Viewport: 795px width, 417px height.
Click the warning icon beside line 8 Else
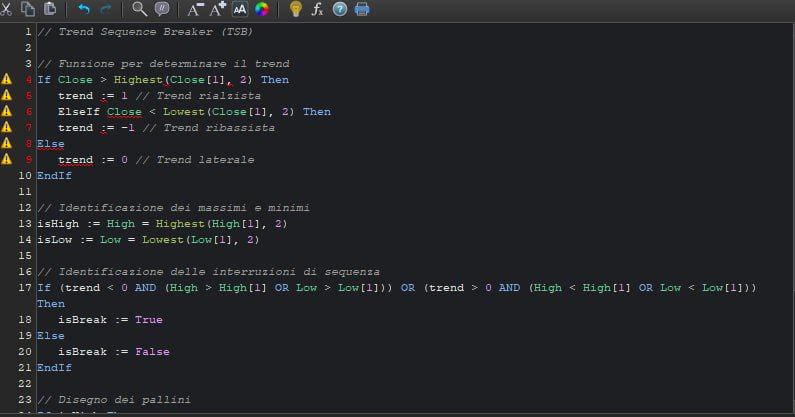pyautogui.click(x=7, y=143)
